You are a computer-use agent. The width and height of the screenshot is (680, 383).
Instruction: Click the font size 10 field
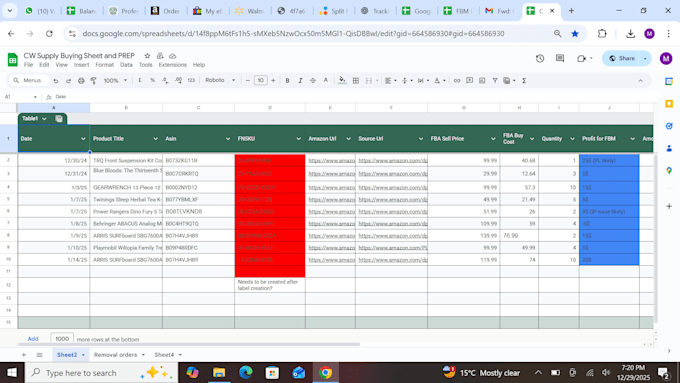(x=260, y=80)
